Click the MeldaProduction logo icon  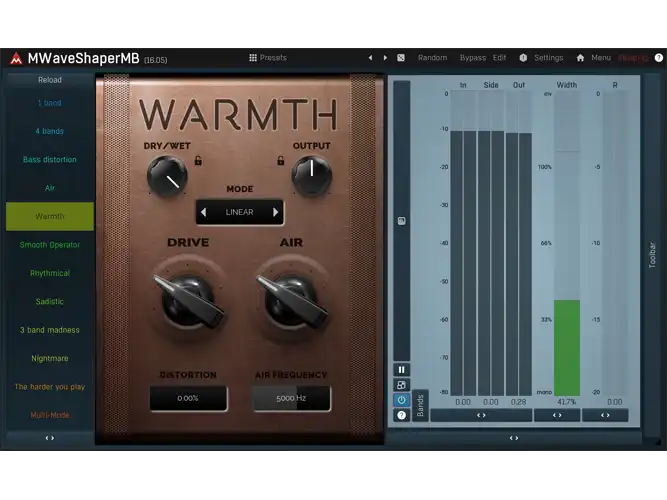pyautogui.click(x=16, y=58)
